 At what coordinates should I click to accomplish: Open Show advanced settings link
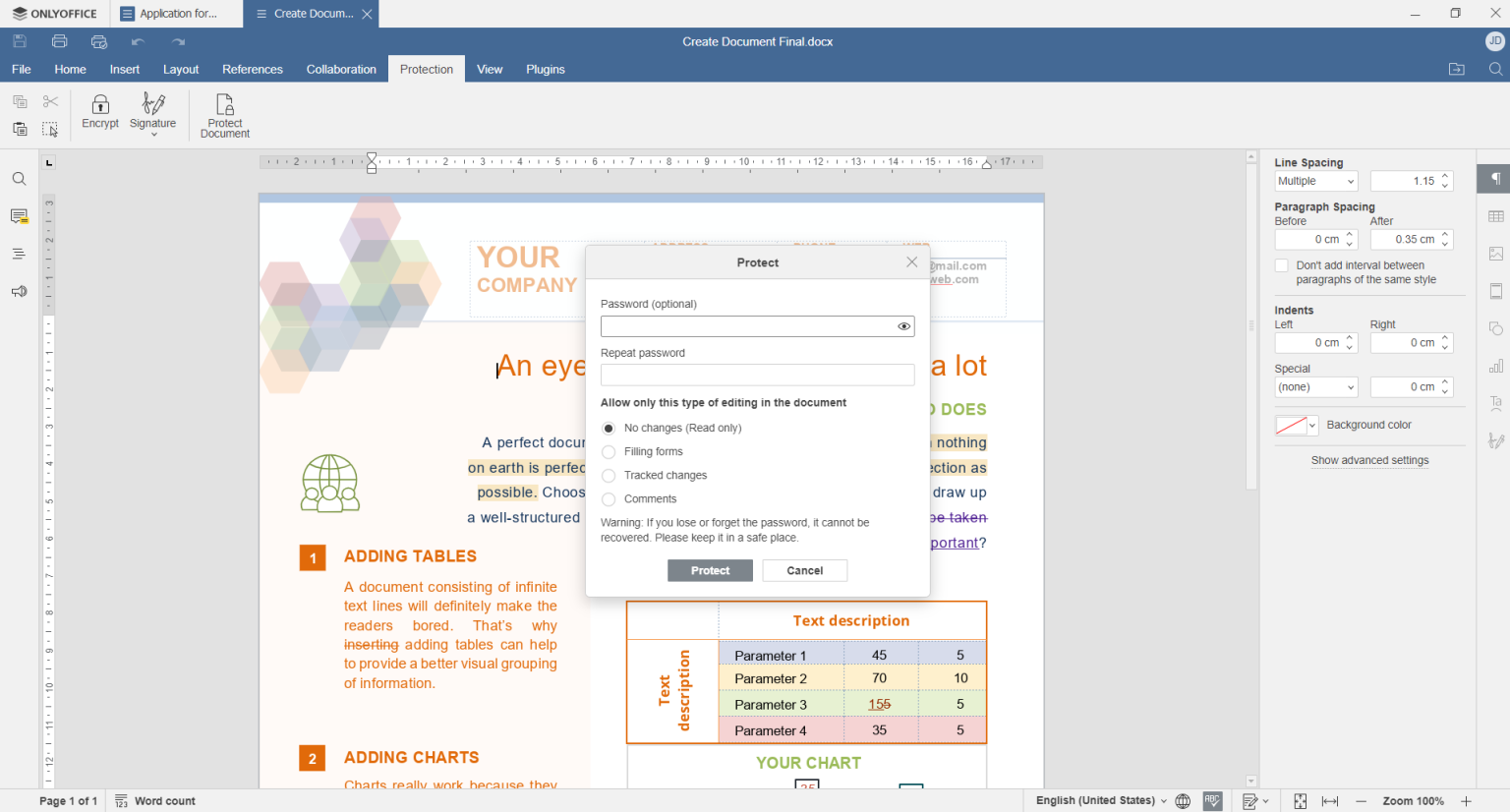pos(1369,460)
